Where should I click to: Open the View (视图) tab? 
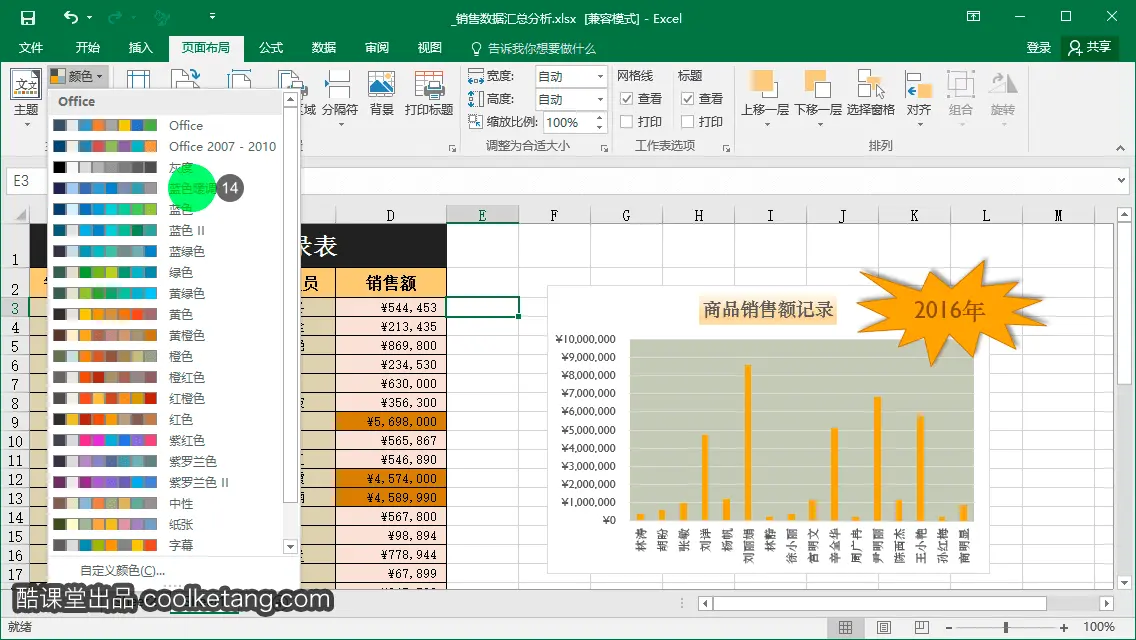tap(430, 48)
